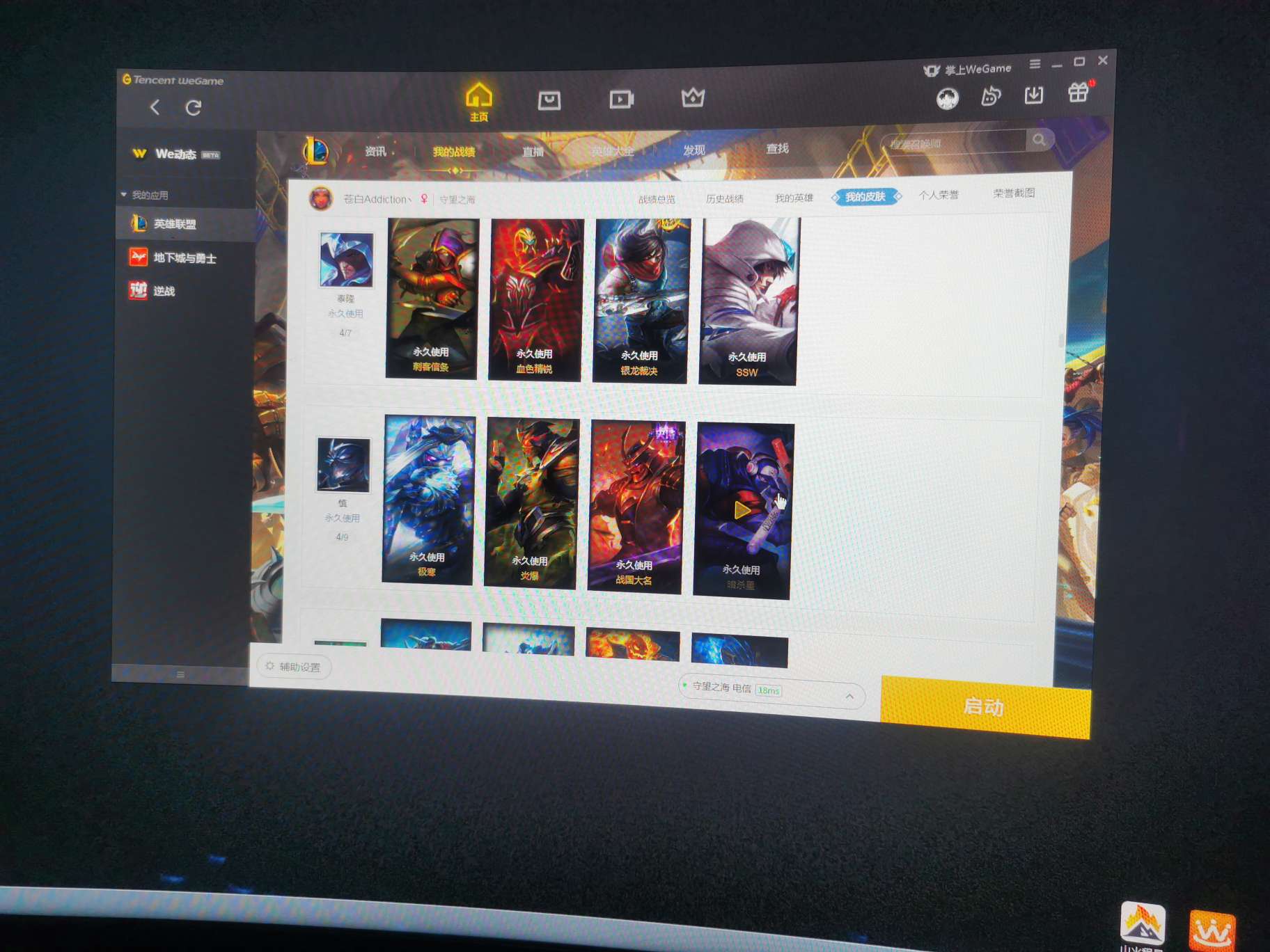Select 地下城与勇士 in the sidebar
Viewport: 1270px width, 952px height.
coord(185,258)
